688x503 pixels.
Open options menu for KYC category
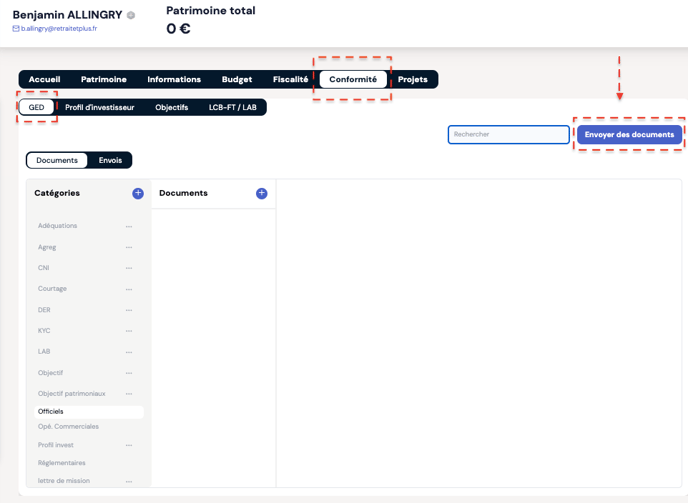point(129,331)
